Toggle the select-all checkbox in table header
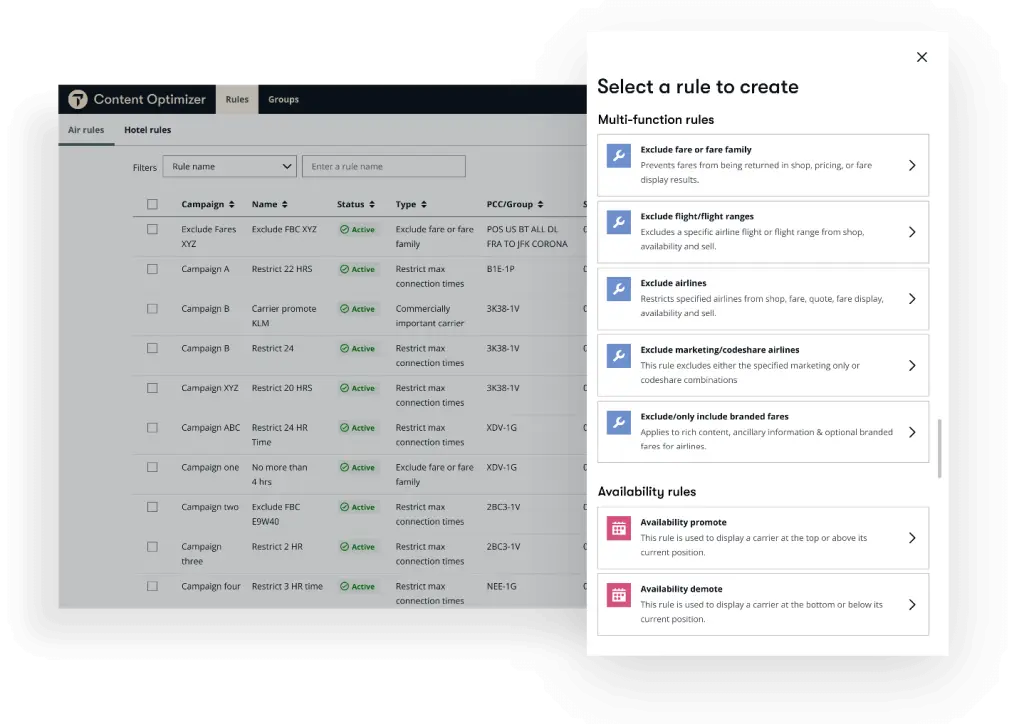This screenshot has height=724, width=1024. pyautogui.click(x=152, y=204)
